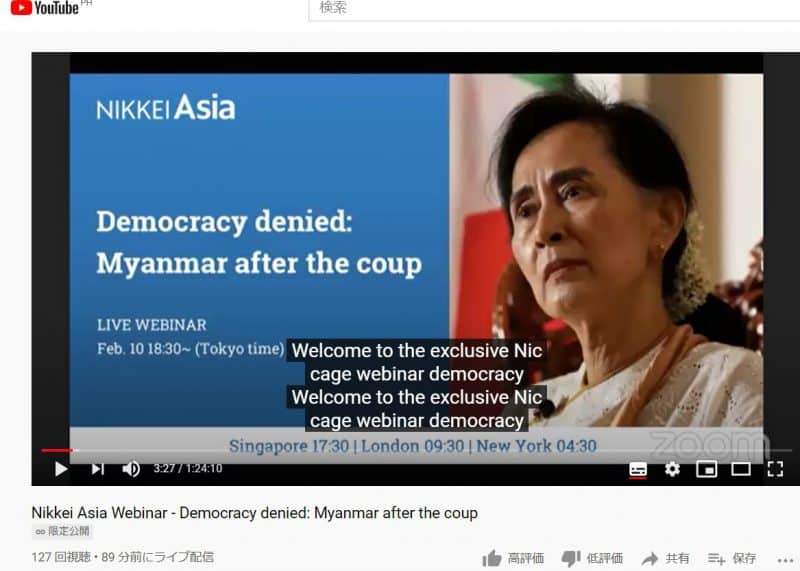Mute the video volume speaker icon
Viewport: 800px width, 571px height.
coord(131,468)
